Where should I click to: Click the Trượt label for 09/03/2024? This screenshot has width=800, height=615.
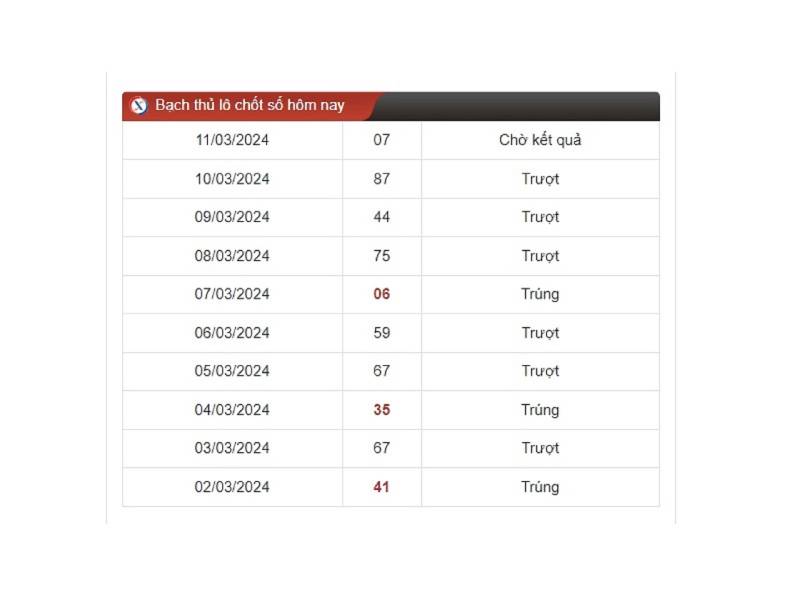click(539, 217)
